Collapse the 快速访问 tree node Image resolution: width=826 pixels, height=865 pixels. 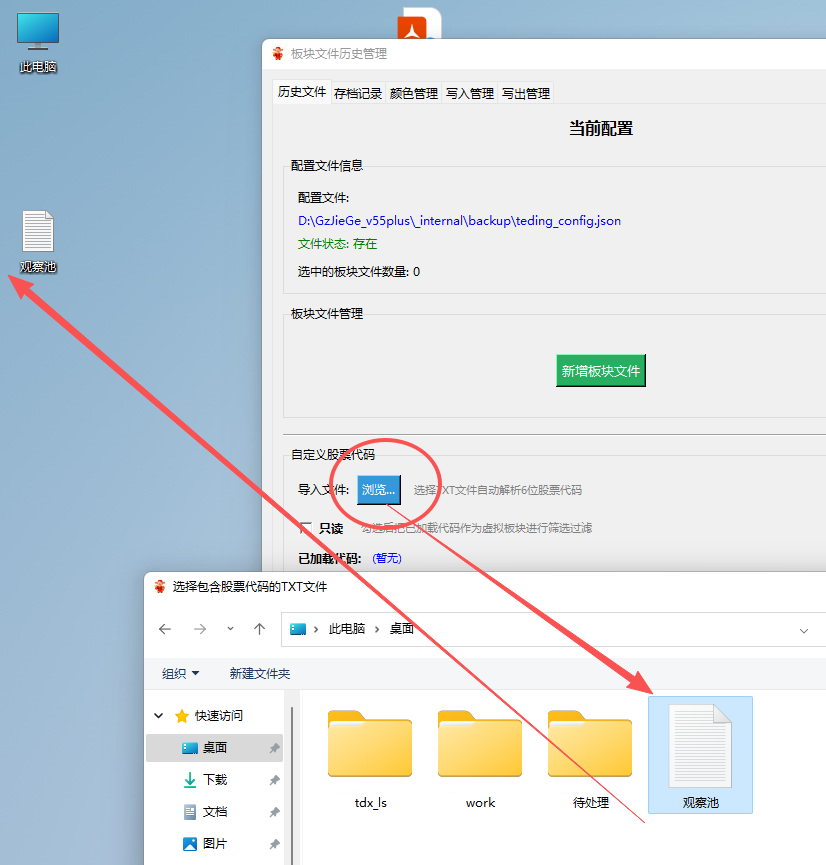(x=159, y=716)
